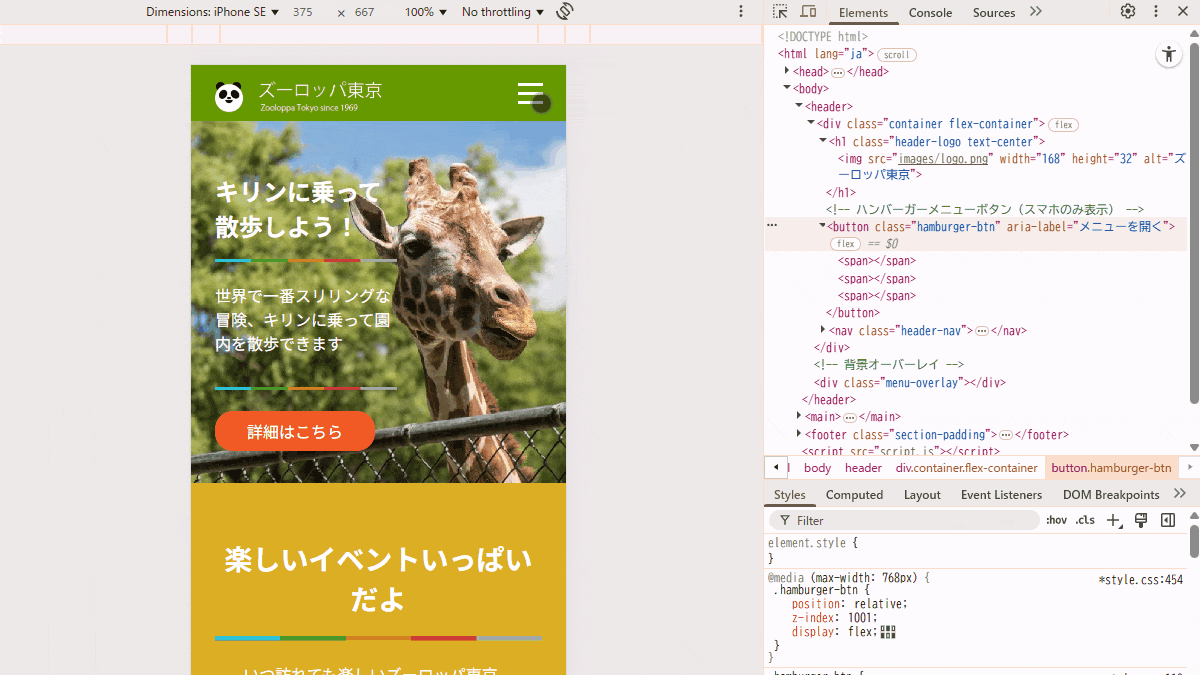Viewport: 1200px width, 675px height.
Task: Collapse the body element node
Action: click(x=787, y=88)
